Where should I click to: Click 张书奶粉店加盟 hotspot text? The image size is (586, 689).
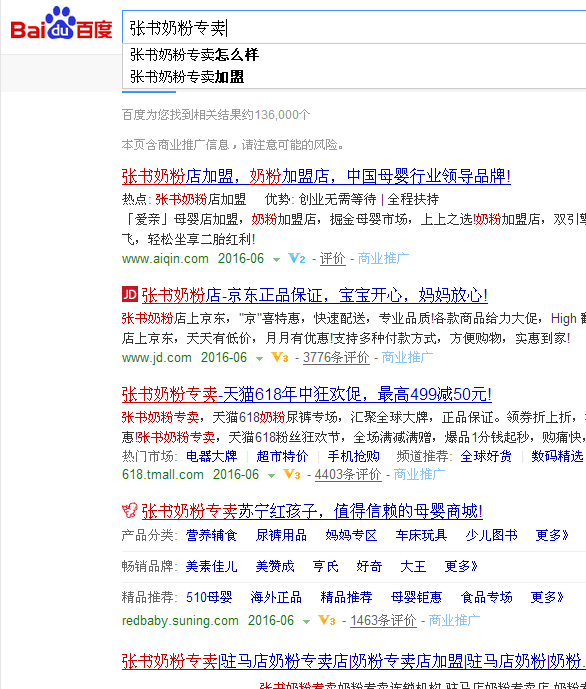[x=200, y=199]
